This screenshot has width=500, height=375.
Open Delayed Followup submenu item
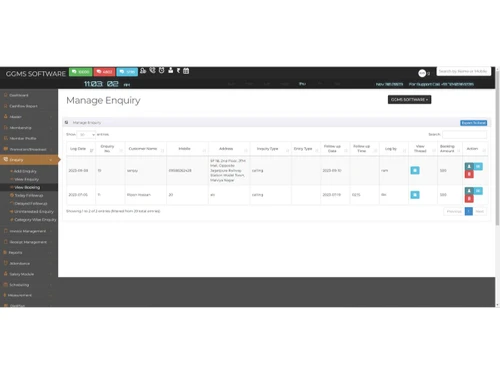(31, 203)
